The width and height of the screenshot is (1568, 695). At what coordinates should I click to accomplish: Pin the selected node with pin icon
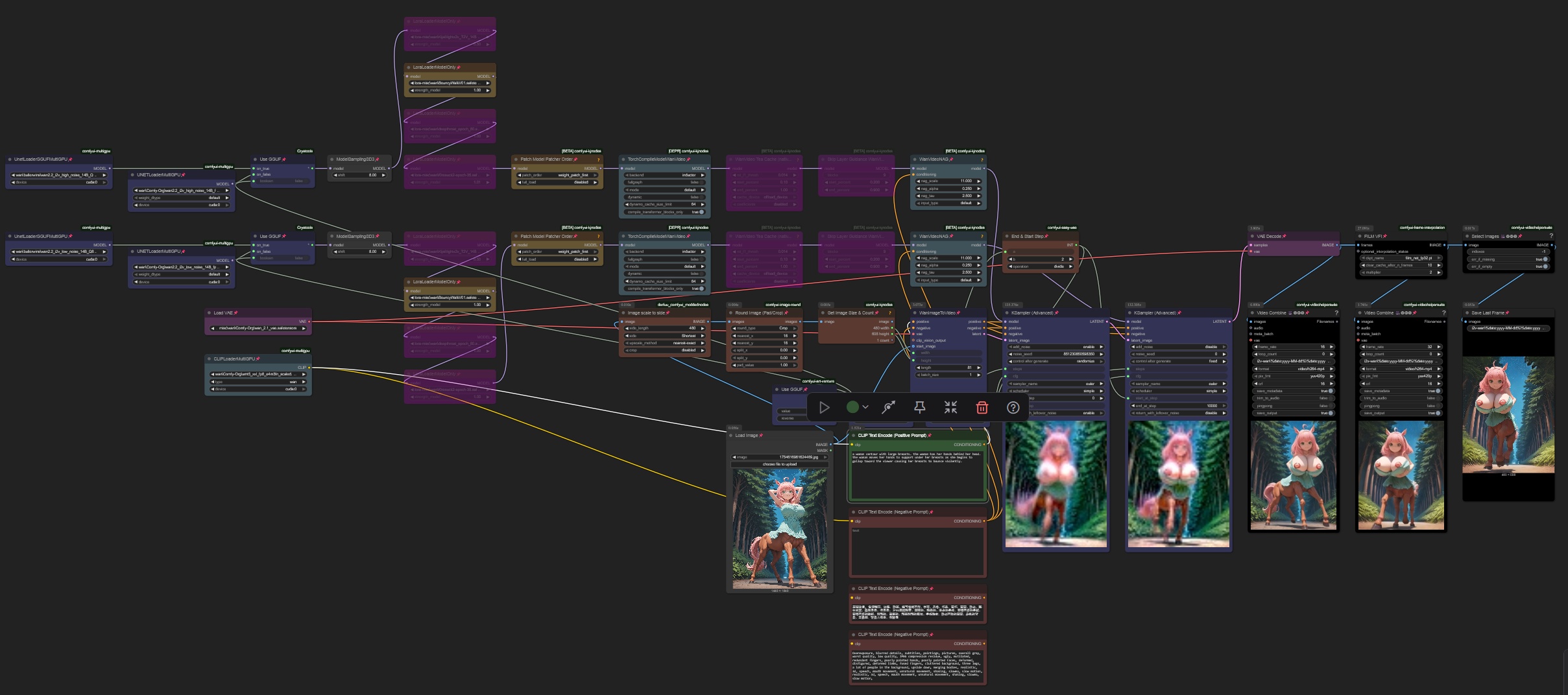point(919,407)
